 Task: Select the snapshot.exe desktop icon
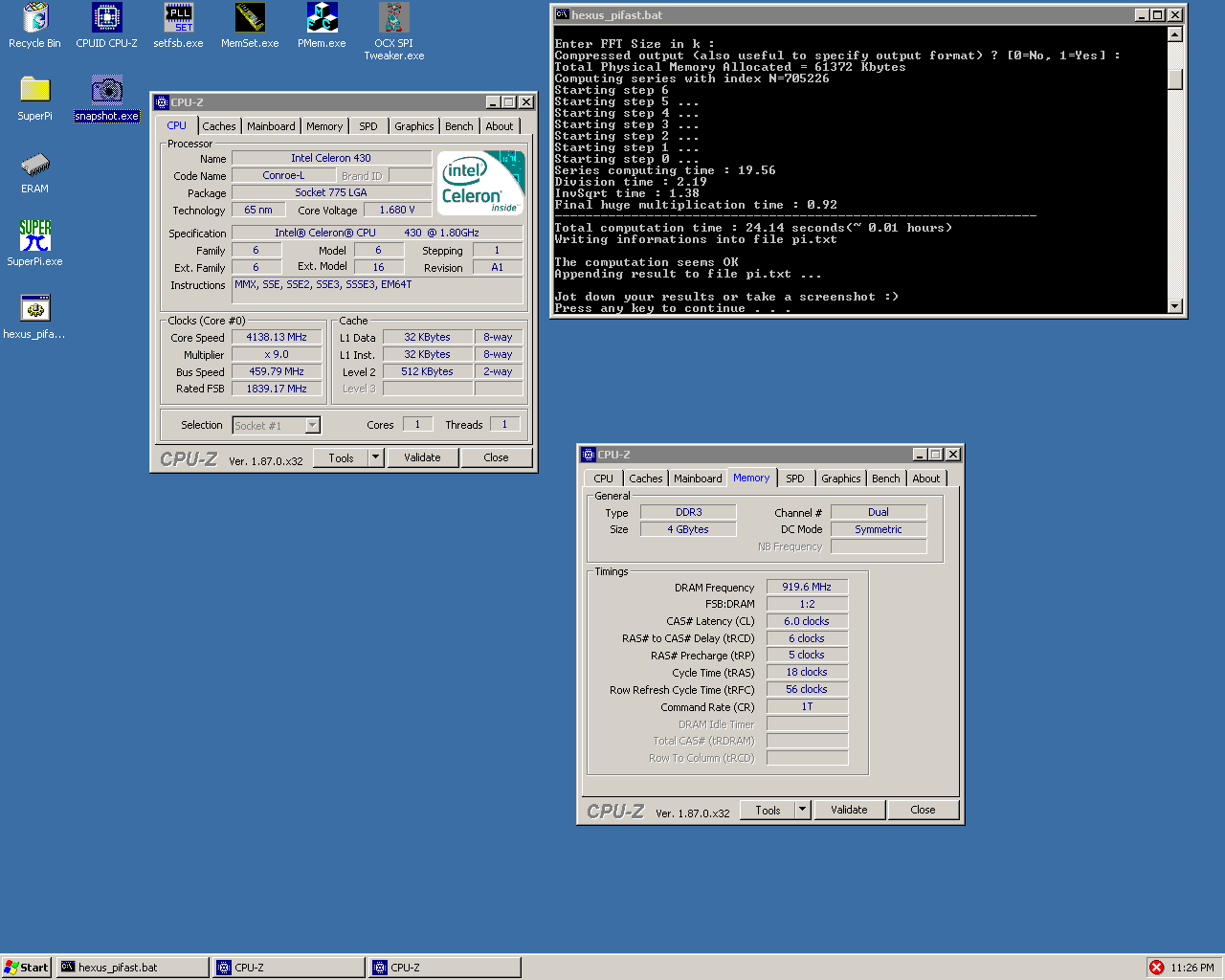106,99
